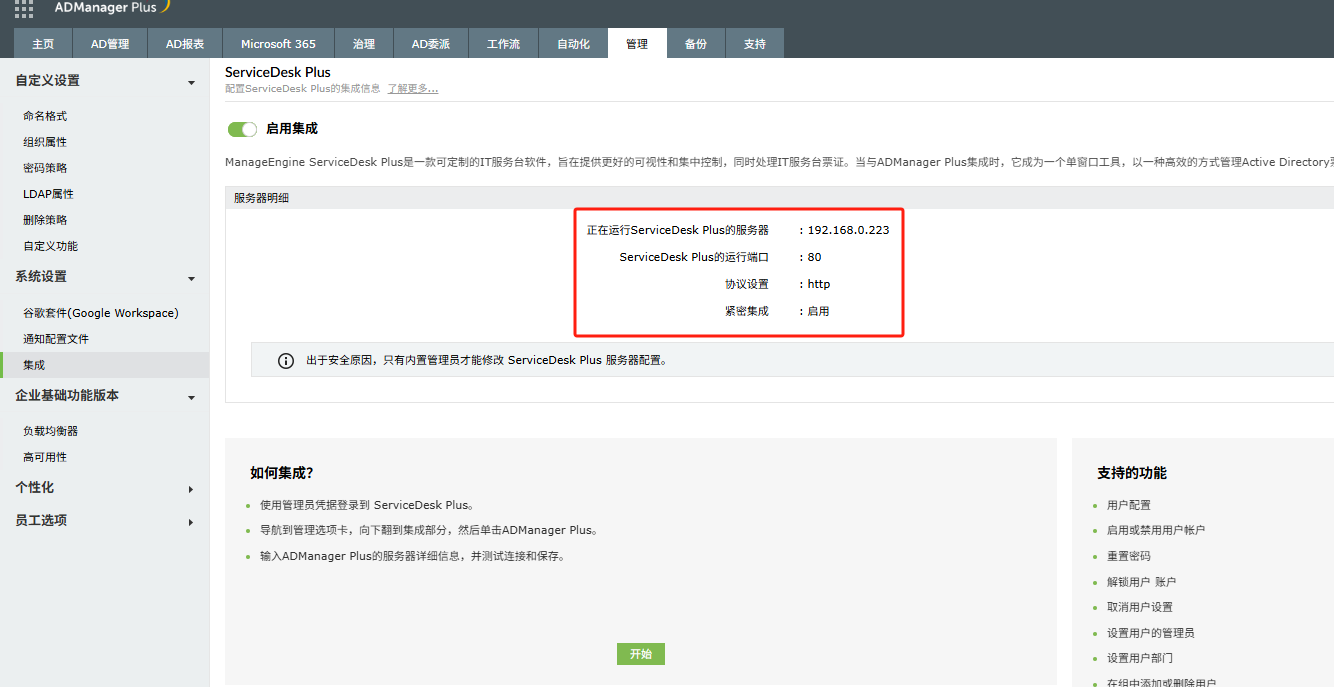Viewport: 1334px width, 687px height.
Task: Open 通知配置文件 in the sidebar
Action: tap(56, 339)
